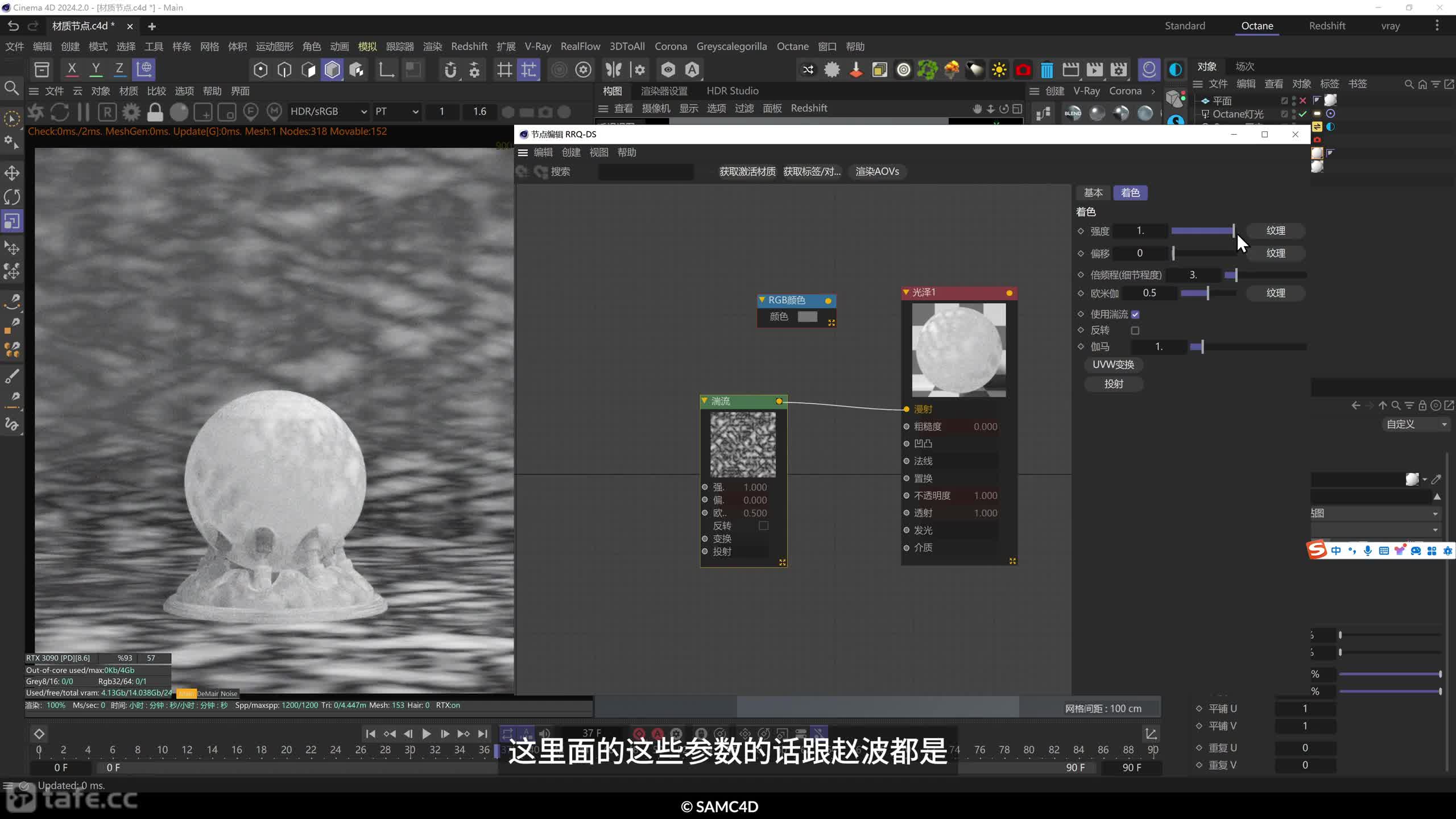Toggle the 平铺 U keyframe diamond
The width and height of the screenshot is (1456, 819).
pos(1199,709)
